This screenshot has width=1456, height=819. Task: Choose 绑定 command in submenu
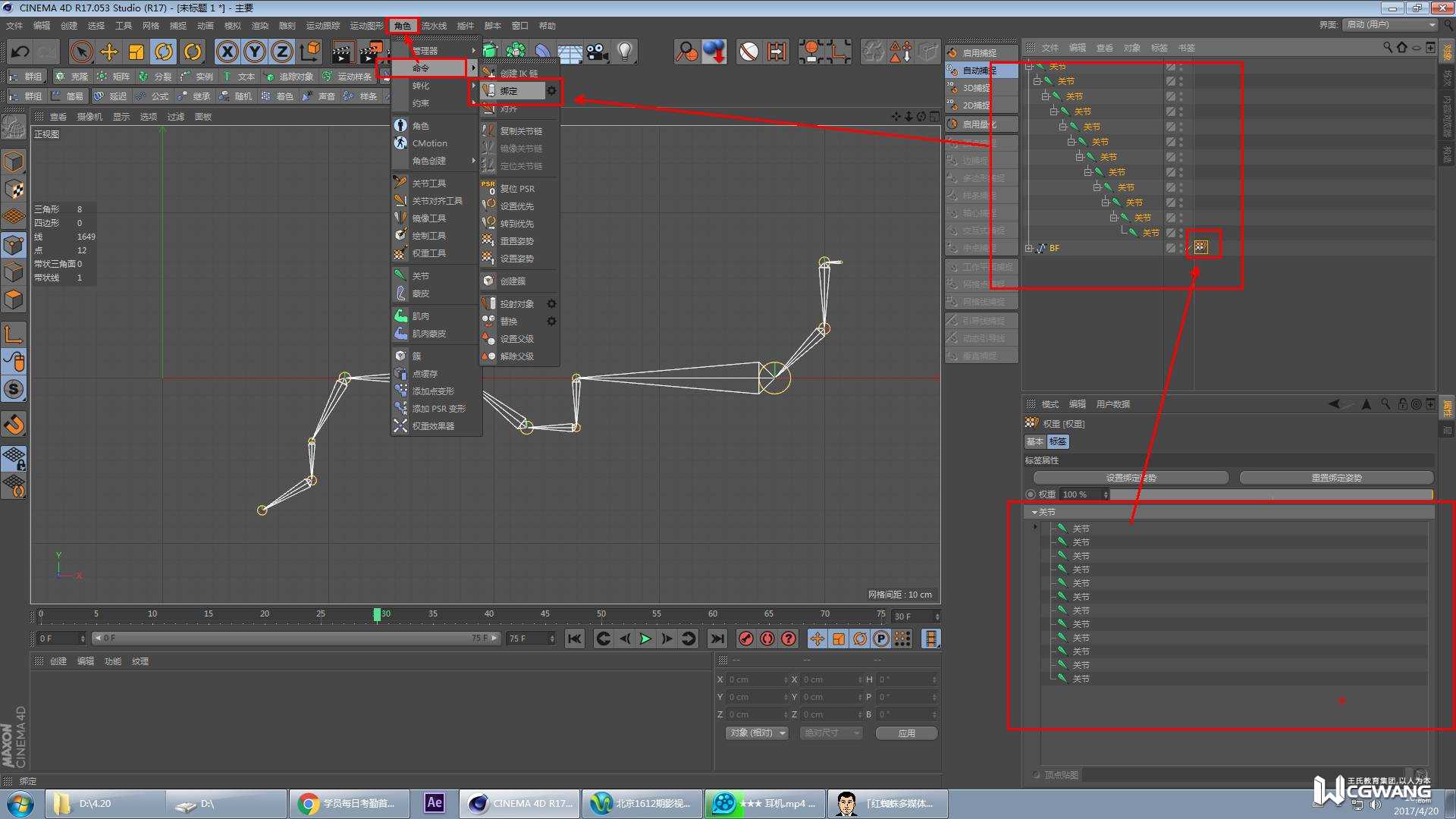coord(509,91)
